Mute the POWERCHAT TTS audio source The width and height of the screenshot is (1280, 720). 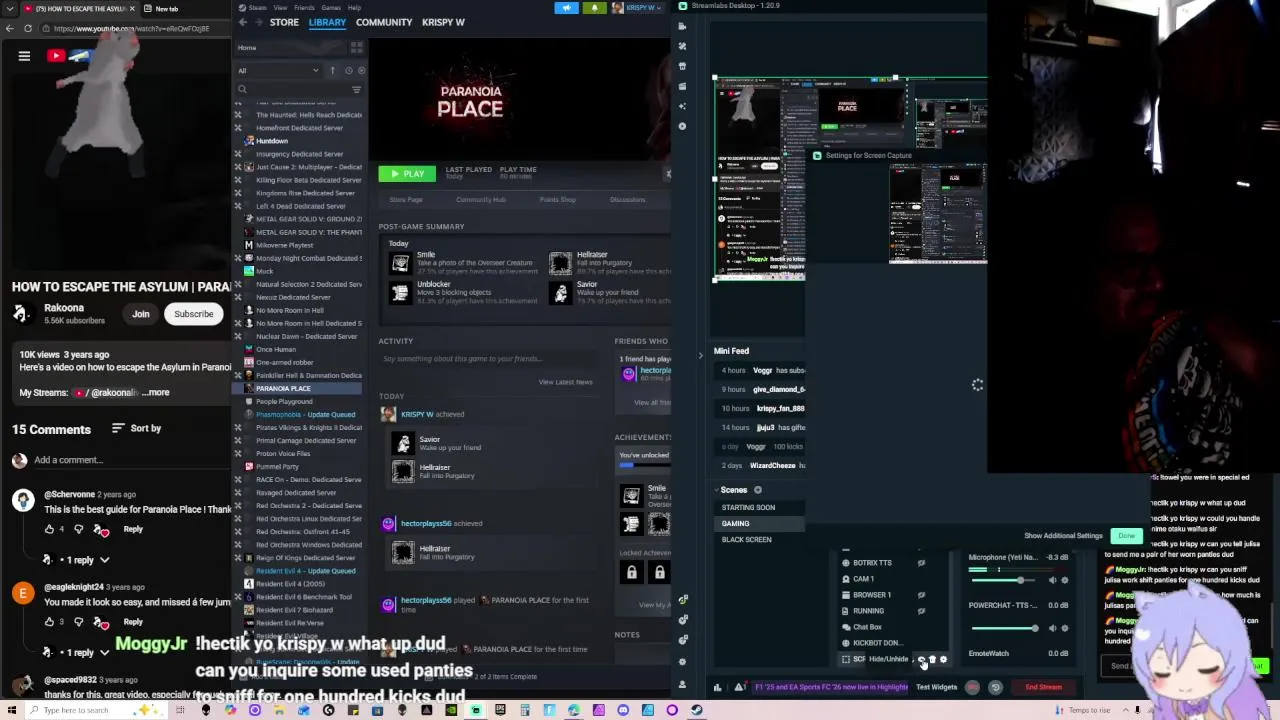(x=1052, y=628)
